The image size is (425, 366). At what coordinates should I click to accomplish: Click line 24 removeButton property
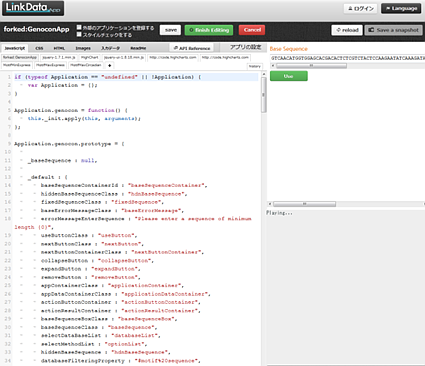point(91,277)
